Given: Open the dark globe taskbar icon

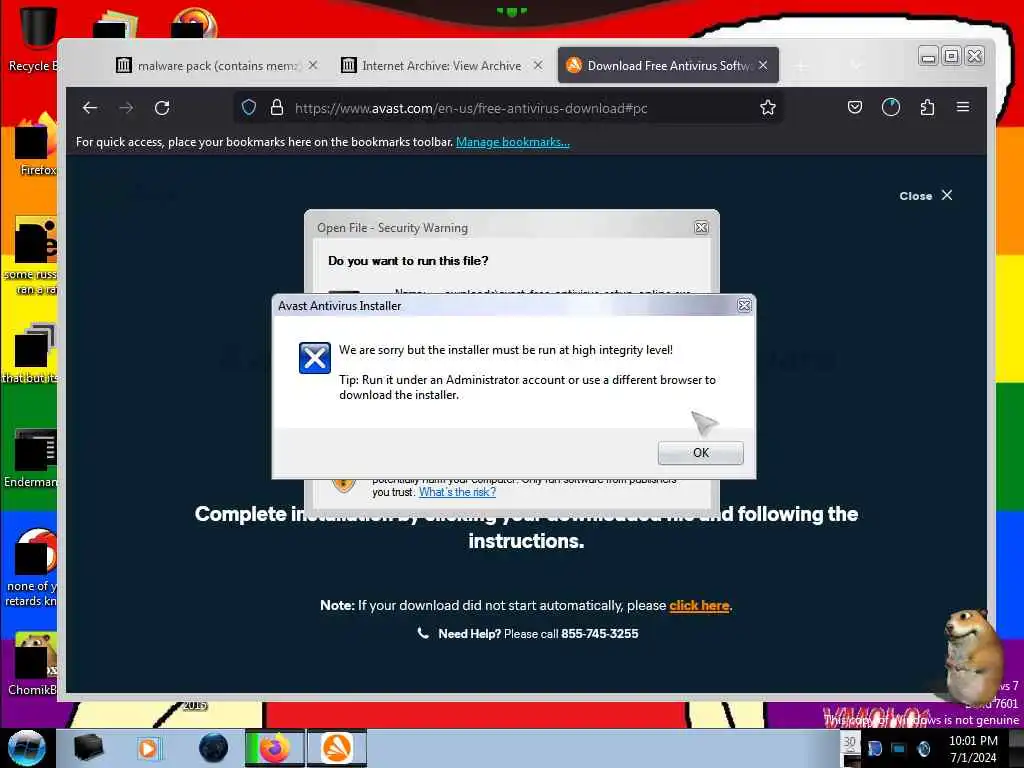Looking at the screenshot, I should pos(214,748).
